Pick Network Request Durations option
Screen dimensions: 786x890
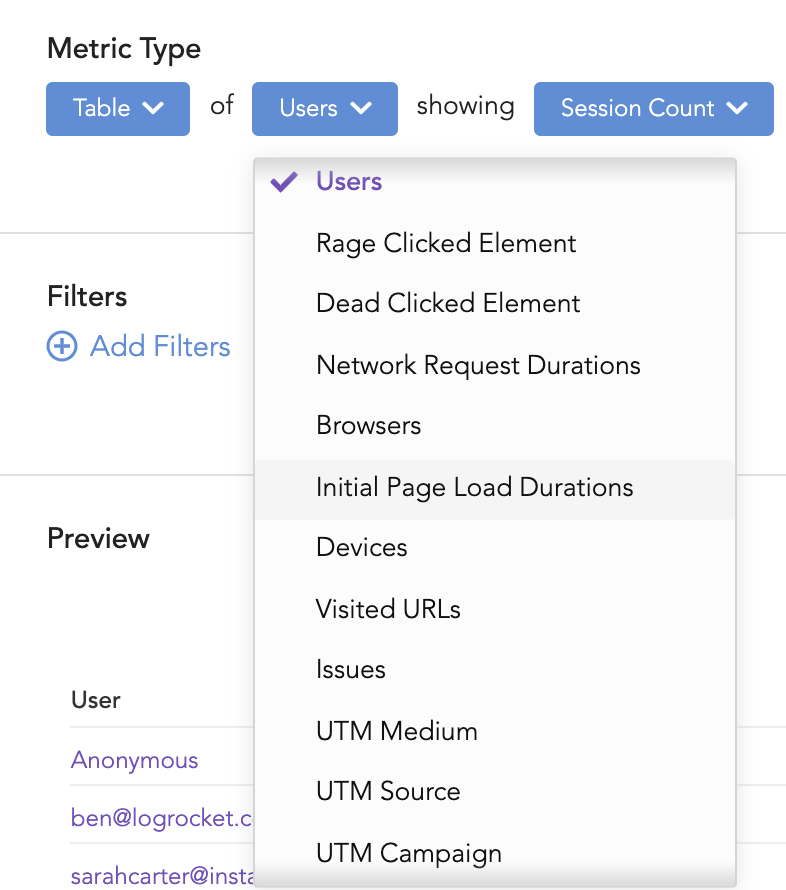point(478,365)
